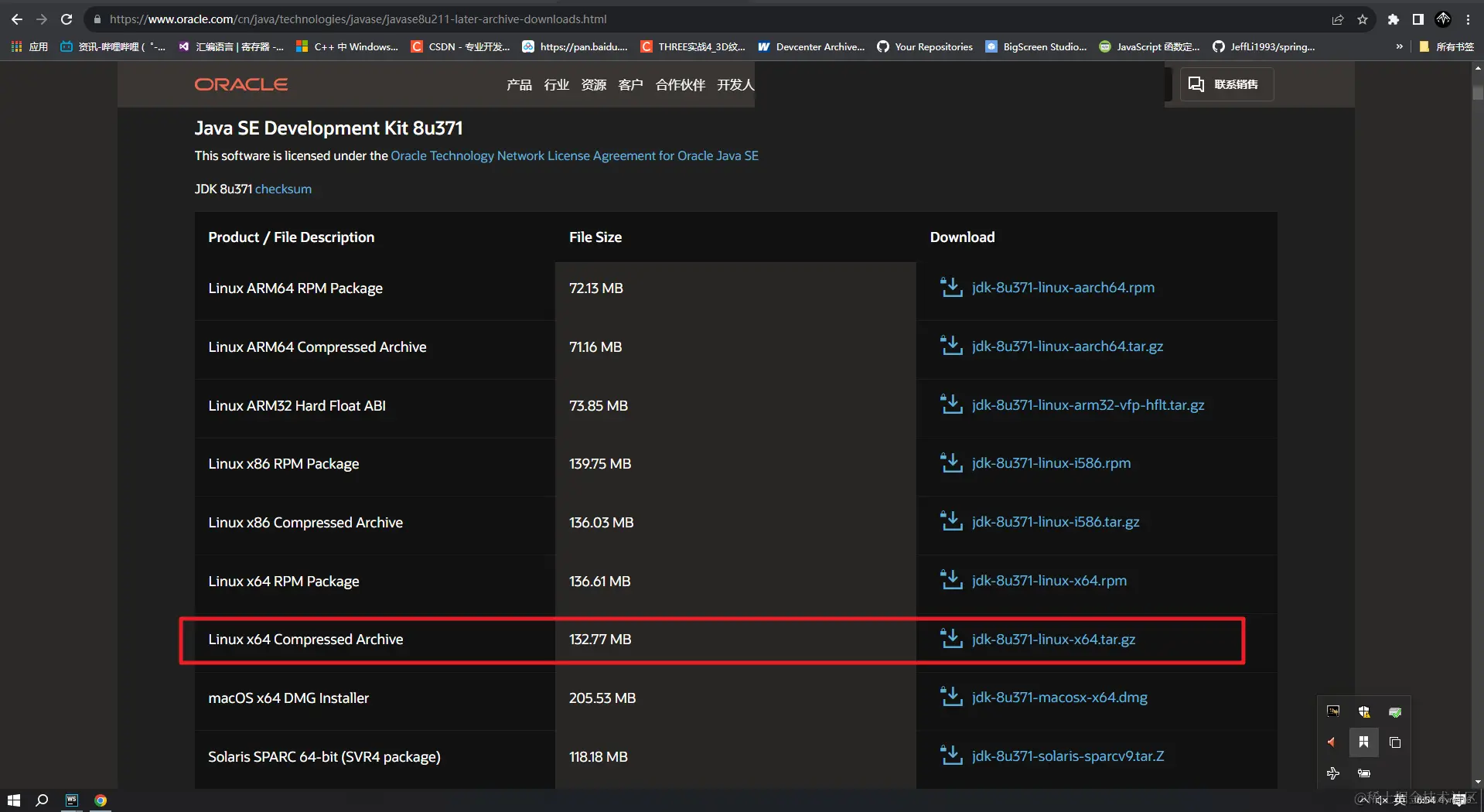Click download icon for Solaris SPARC 64-bit package
Image resolution: width=1484 pixels, height=812 pixels.
click(950, 756)
